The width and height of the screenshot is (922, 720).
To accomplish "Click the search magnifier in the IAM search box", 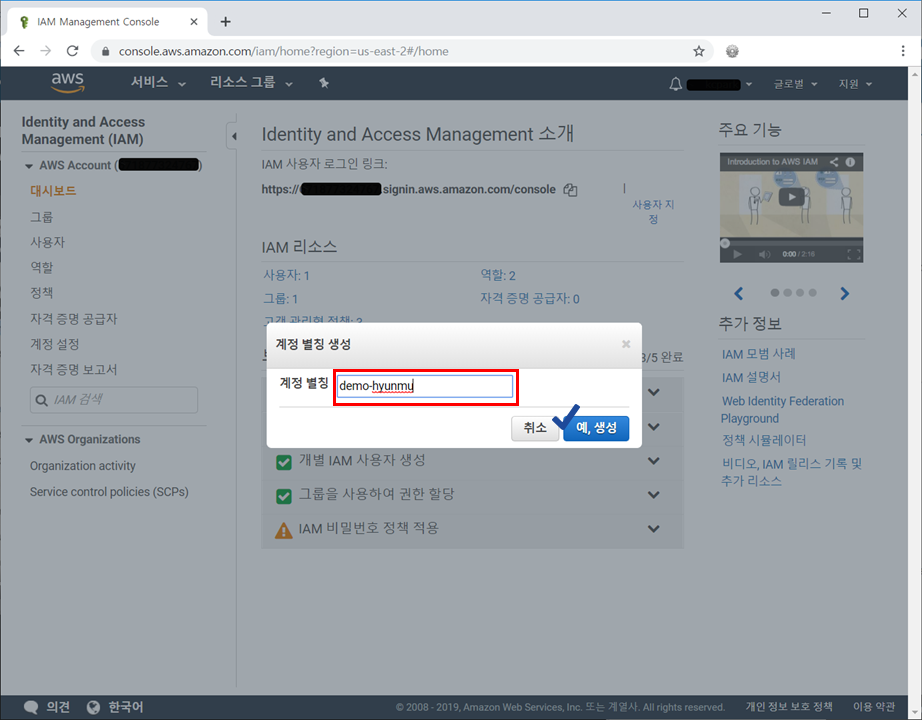I will (42, 401).
